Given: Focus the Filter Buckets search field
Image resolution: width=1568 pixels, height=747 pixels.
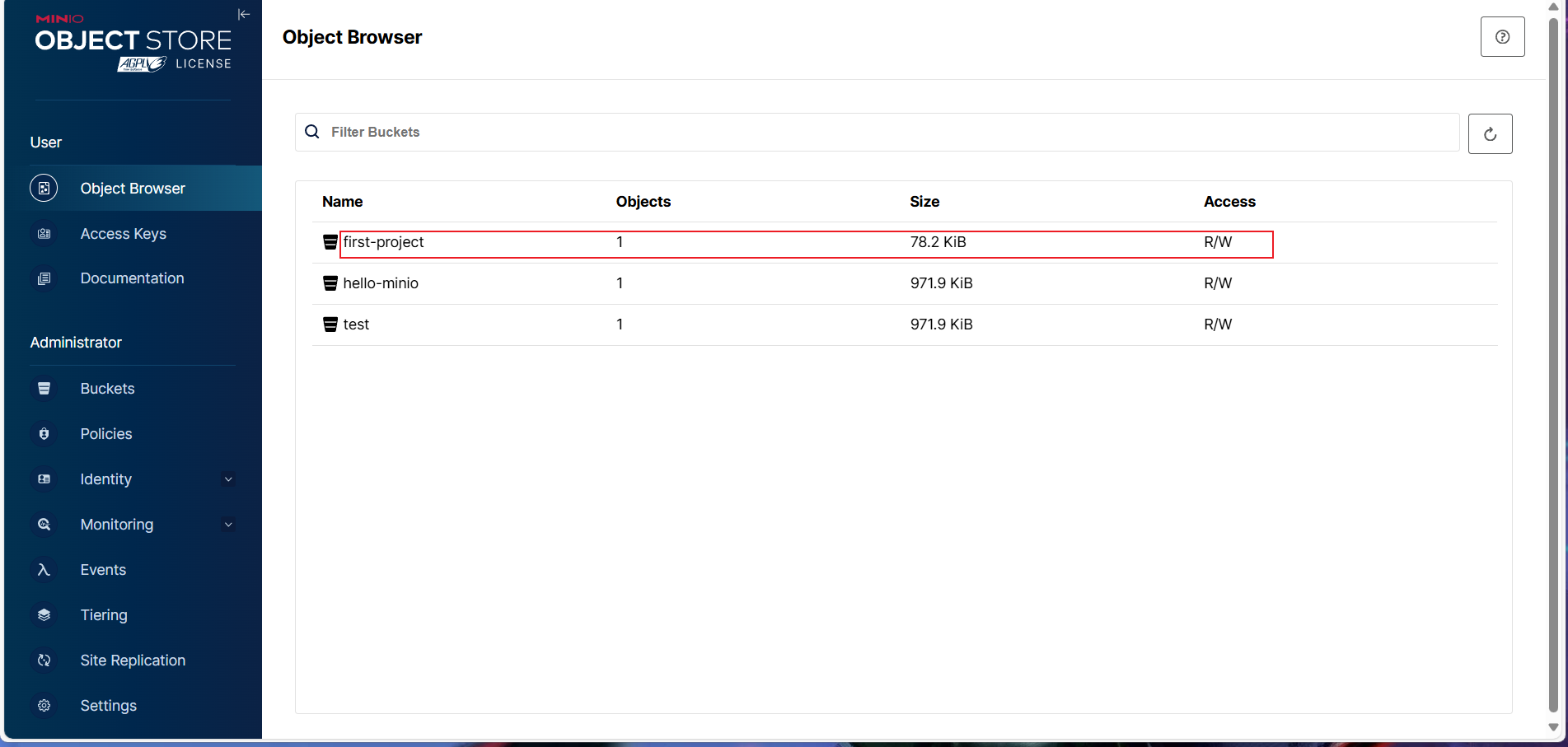Looking at the screenshot, I should pos(878,132).
